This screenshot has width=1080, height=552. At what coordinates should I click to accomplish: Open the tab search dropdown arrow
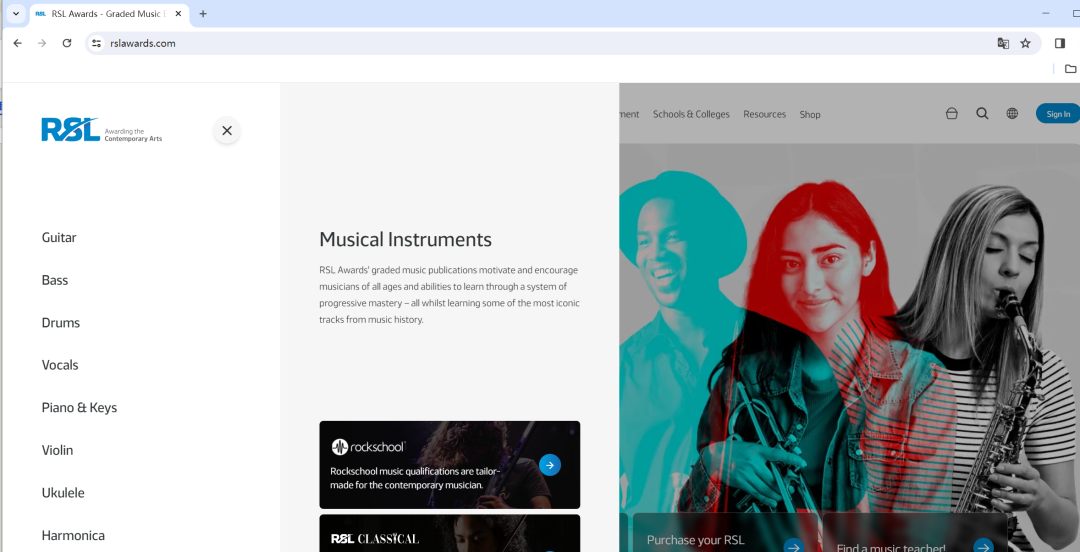point(16,14)
